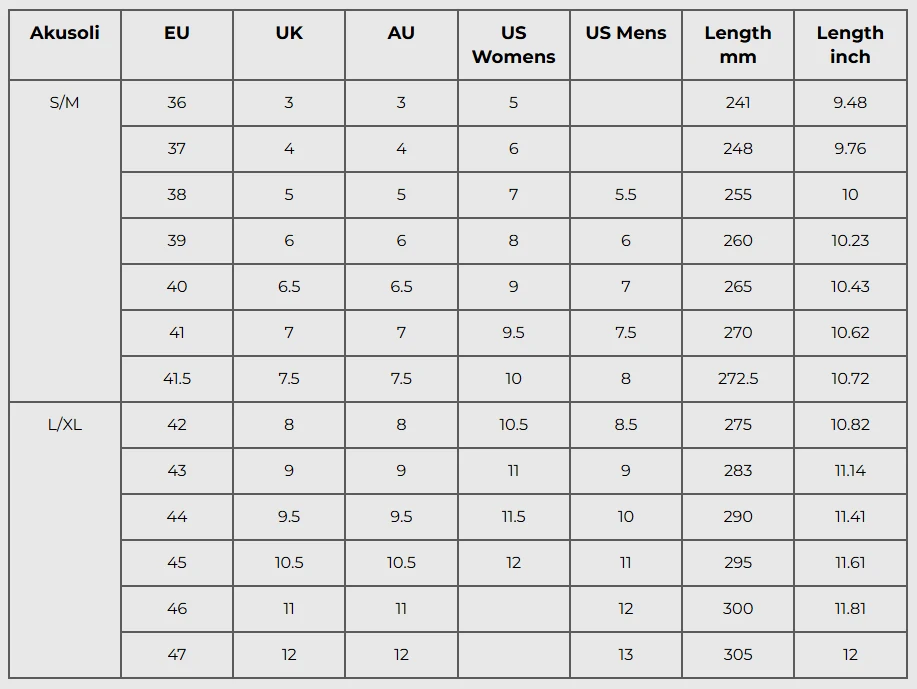Select the US Mens 13 cell
Viewport: 917px width, 689px height.
pyautogui.click(x=626, y=655)
